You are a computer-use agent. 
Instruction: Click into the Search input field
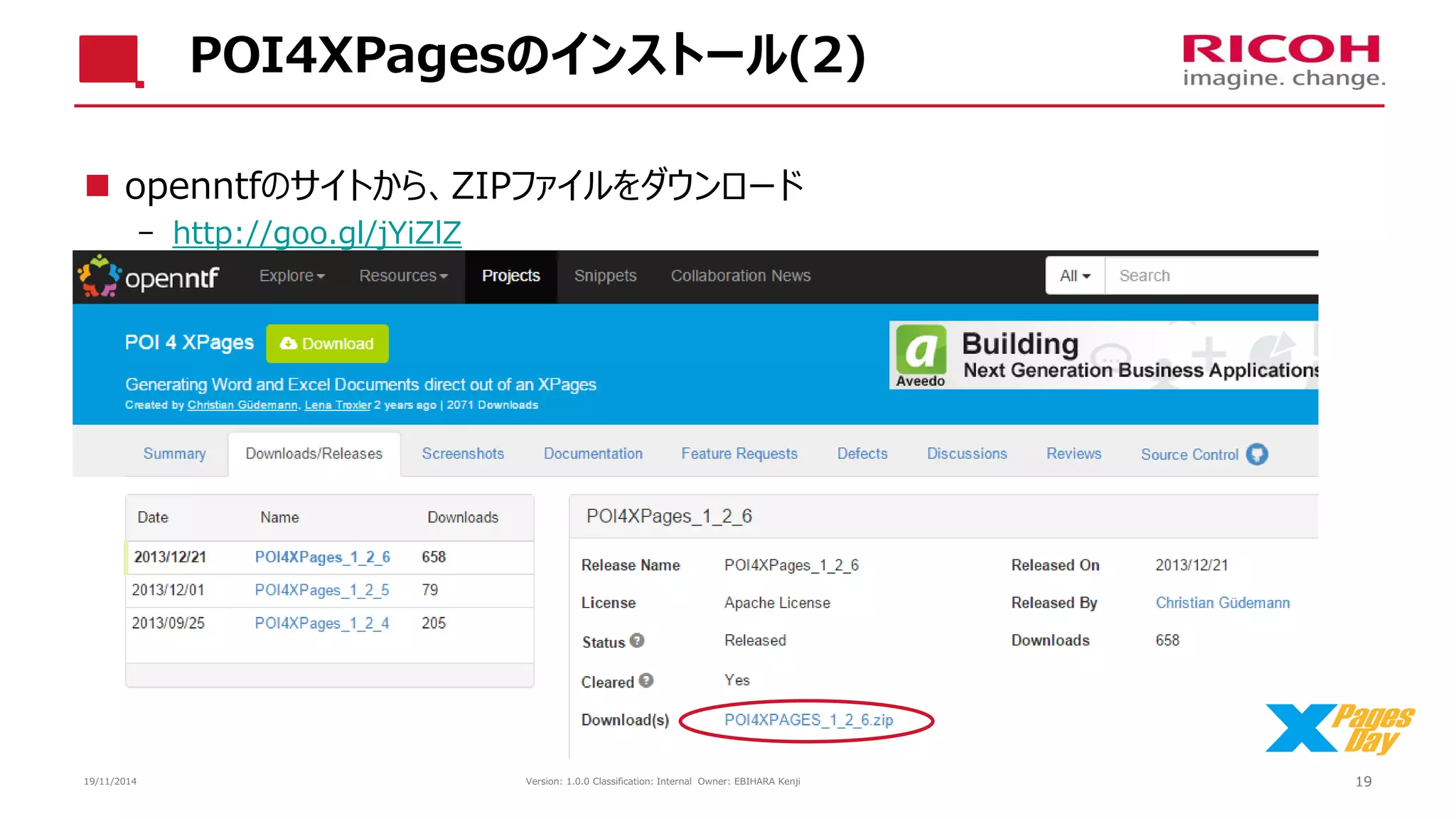(1211, 276)
